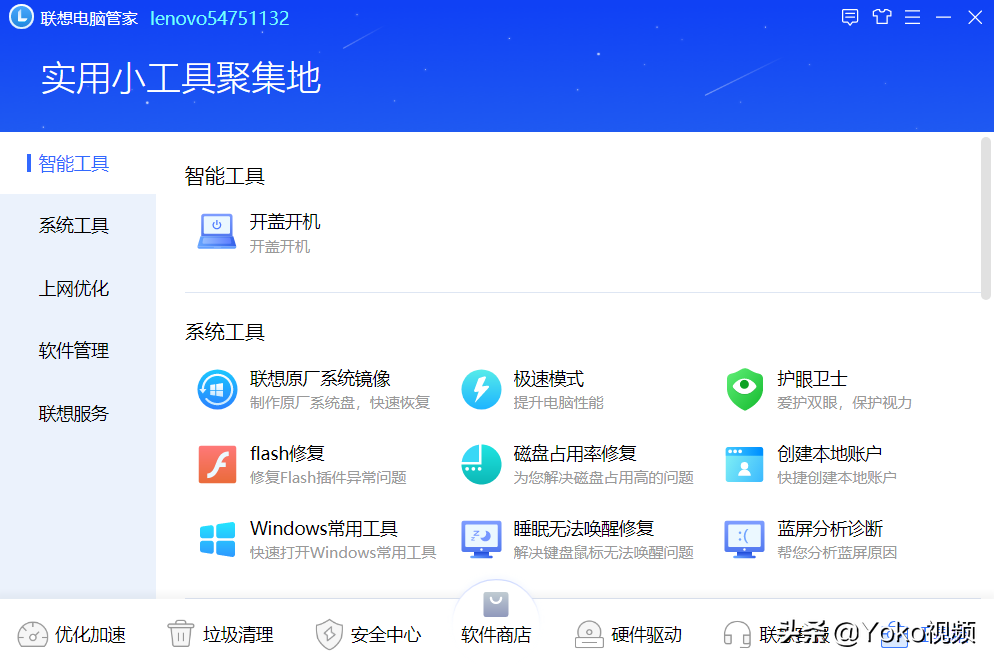Viewport: 994px width, 664px height.
Task: Open 优化加速 from the bottom bar
Action: [72, 634]
